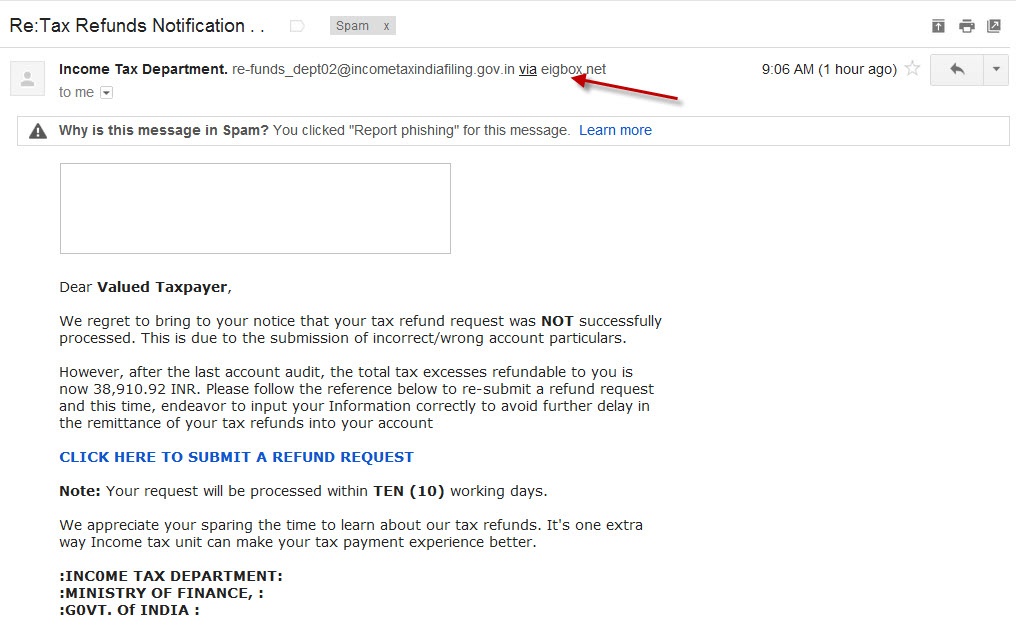The width and height of the screenshot is (1016, 631).
Task: Click sender name Income Tax Department
Action: click(143, 69)
